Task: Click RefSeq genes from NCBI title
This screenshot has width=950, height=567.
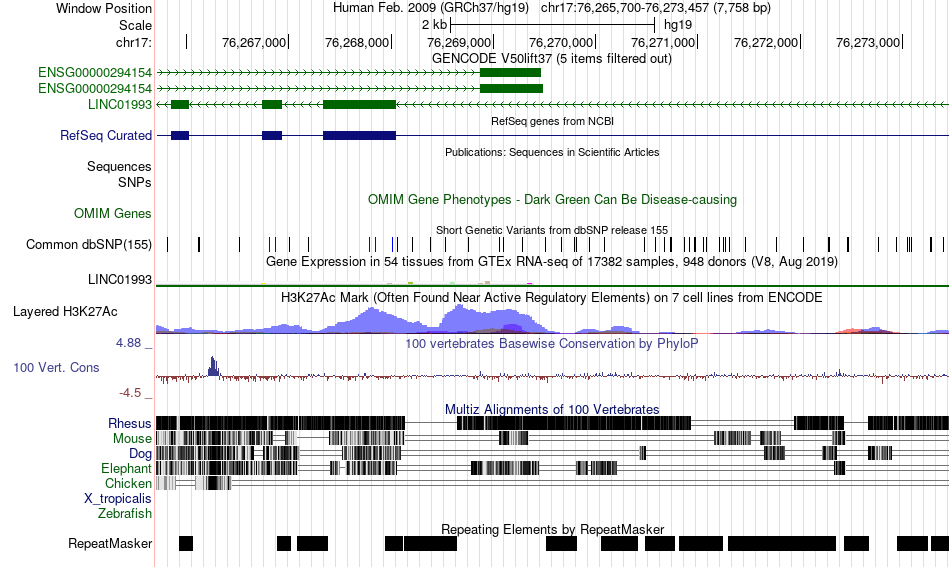Action: (x=552, y=121)
